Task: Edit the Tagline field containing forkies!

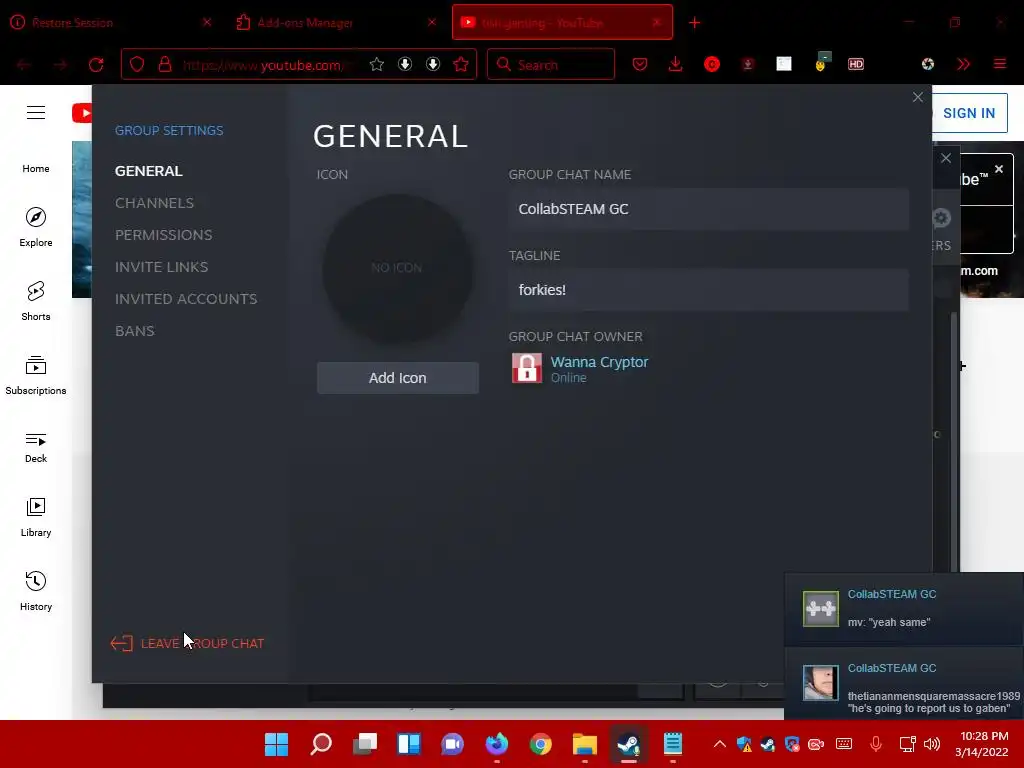Action: point(709,290)
